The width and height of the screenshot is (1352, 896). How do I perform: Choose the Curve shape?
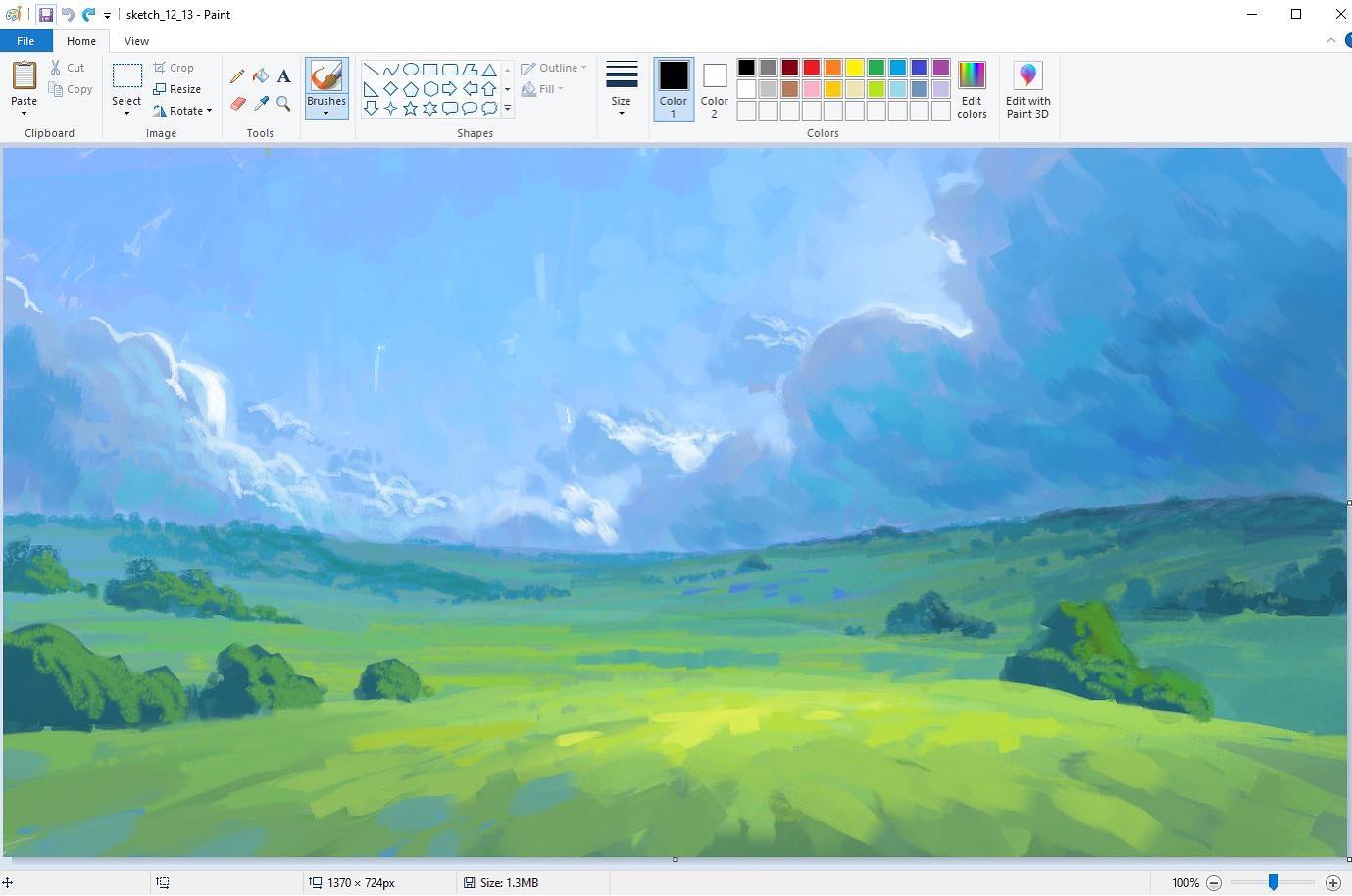391,70
